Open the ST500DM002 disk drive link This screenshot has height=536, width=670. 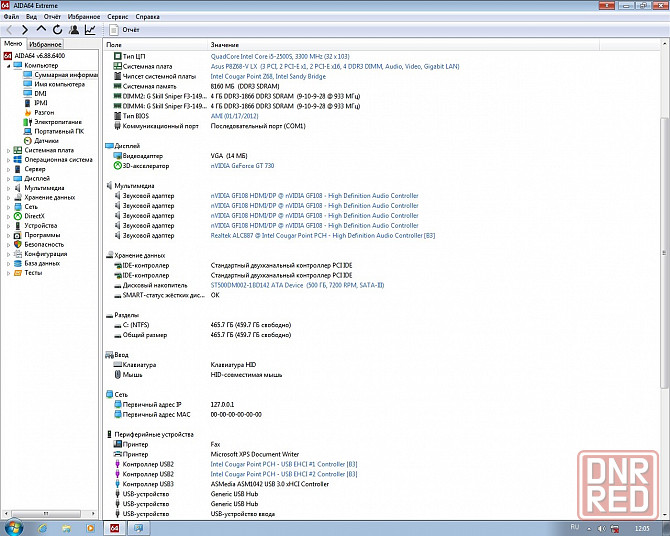pyautogui.click(x=297, y=285)
